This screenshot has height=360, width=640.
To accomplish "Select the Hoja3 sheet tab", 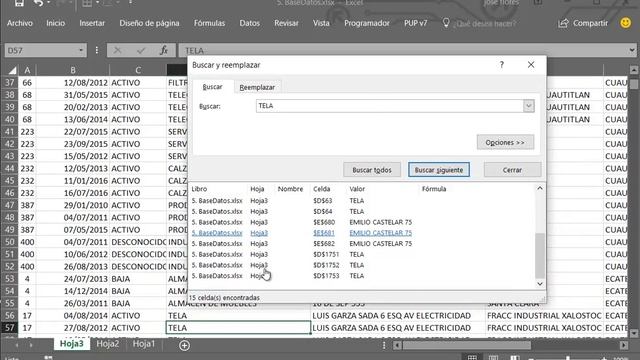I will [x=71, y=344].
